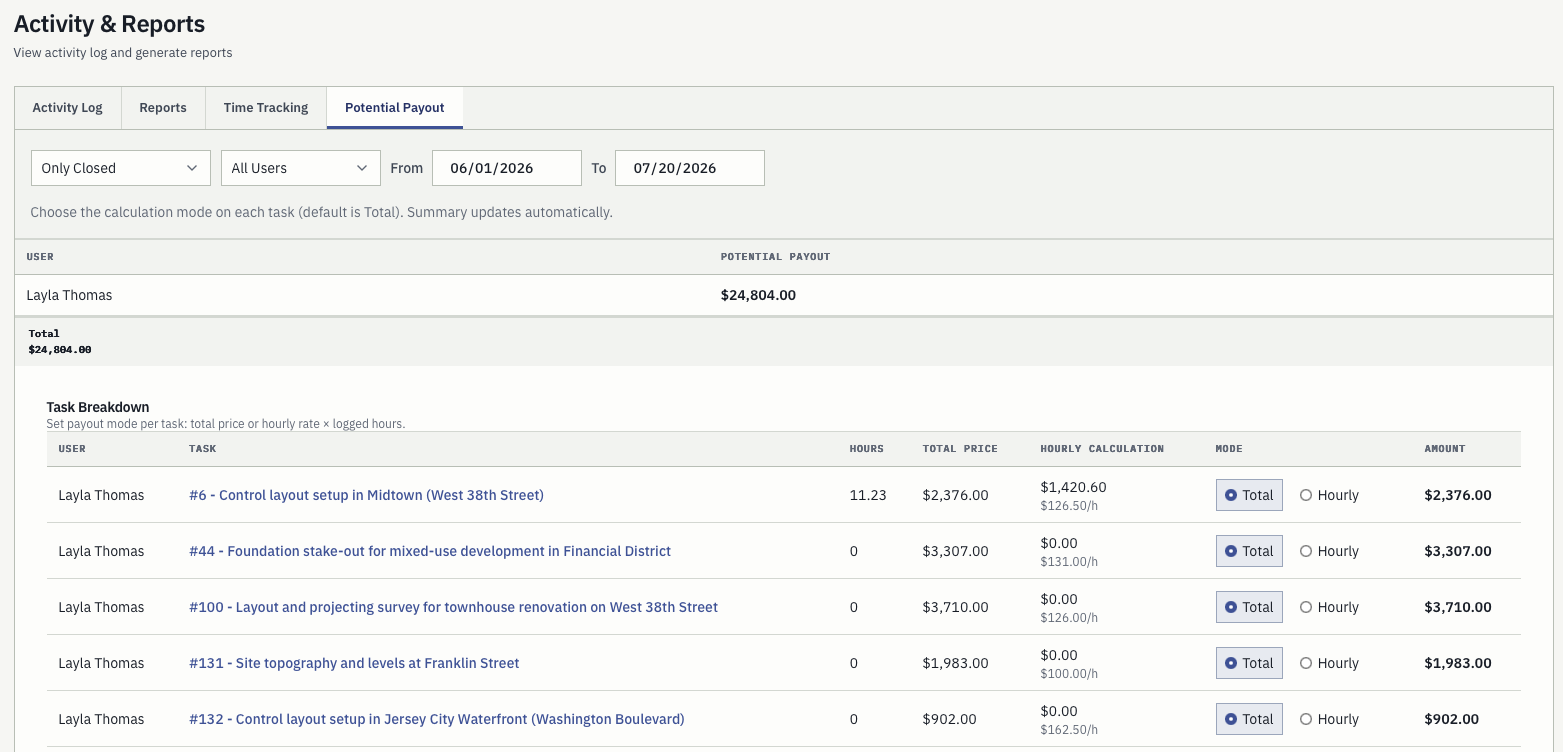Open task #6 Control layout setup in Midtown

pos(366,495)
